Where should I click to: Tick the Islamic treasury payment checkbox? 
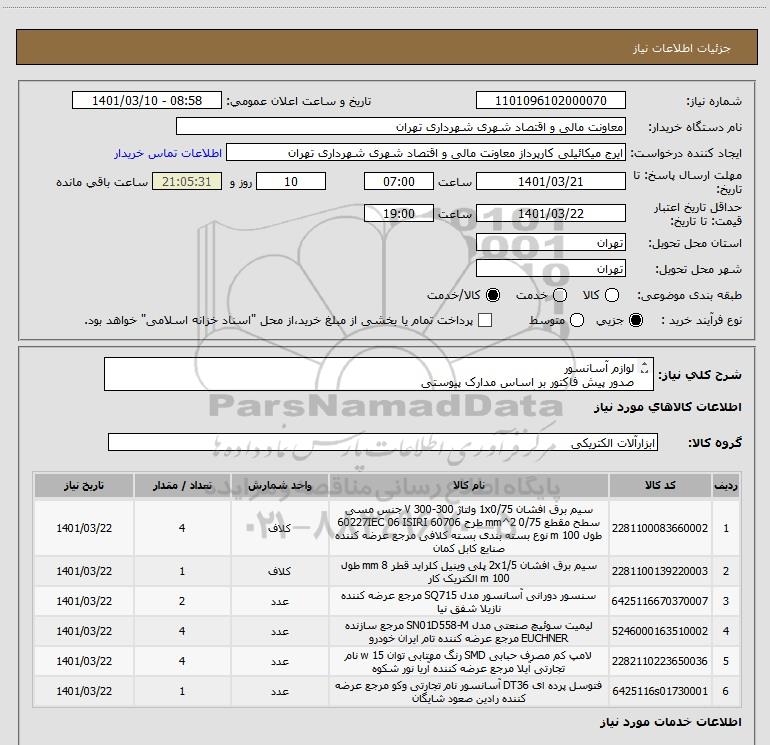pos(485,320)
